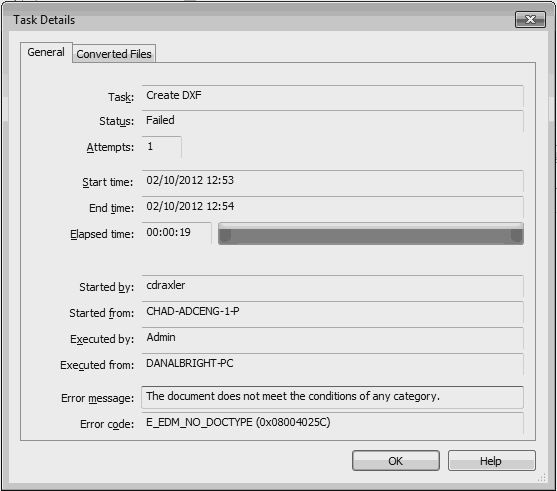This screenshot has width=557, height=491.
Task: Select the Executed from DANALBRIGHT-PC field
Action: (x=332, y=364)
